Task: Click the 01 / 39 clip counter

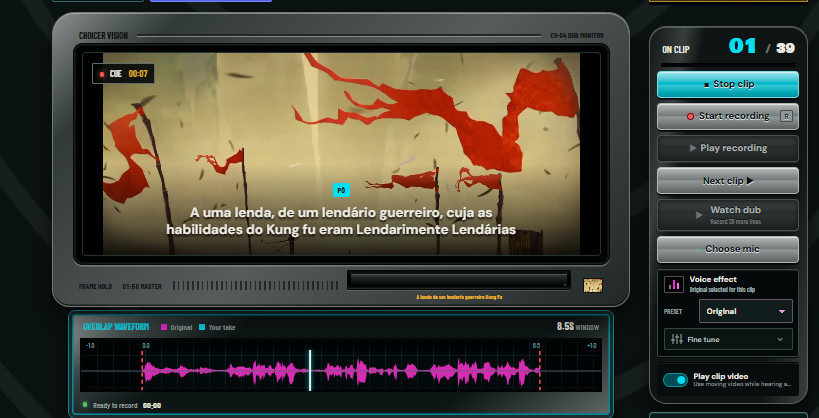Action: (x=762, y=47)
